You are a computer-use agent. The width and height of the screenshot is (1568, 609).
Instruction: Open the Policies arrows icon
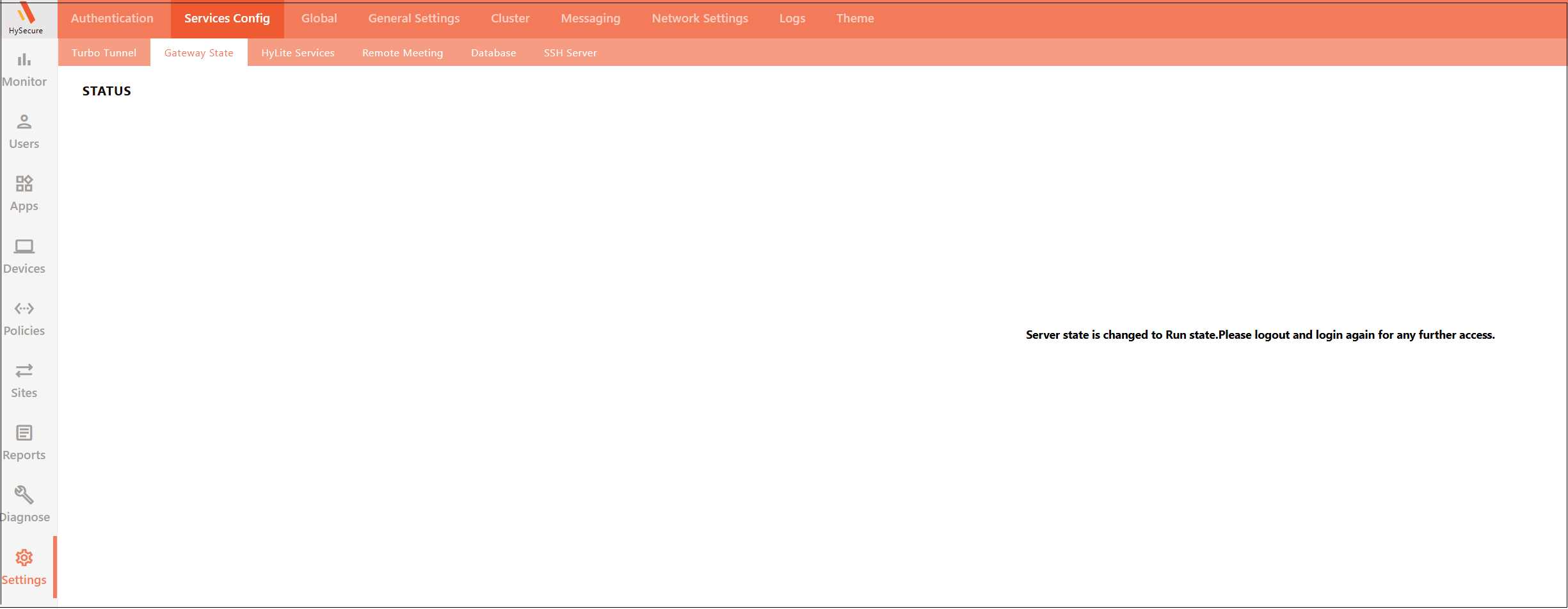point(24,309)
